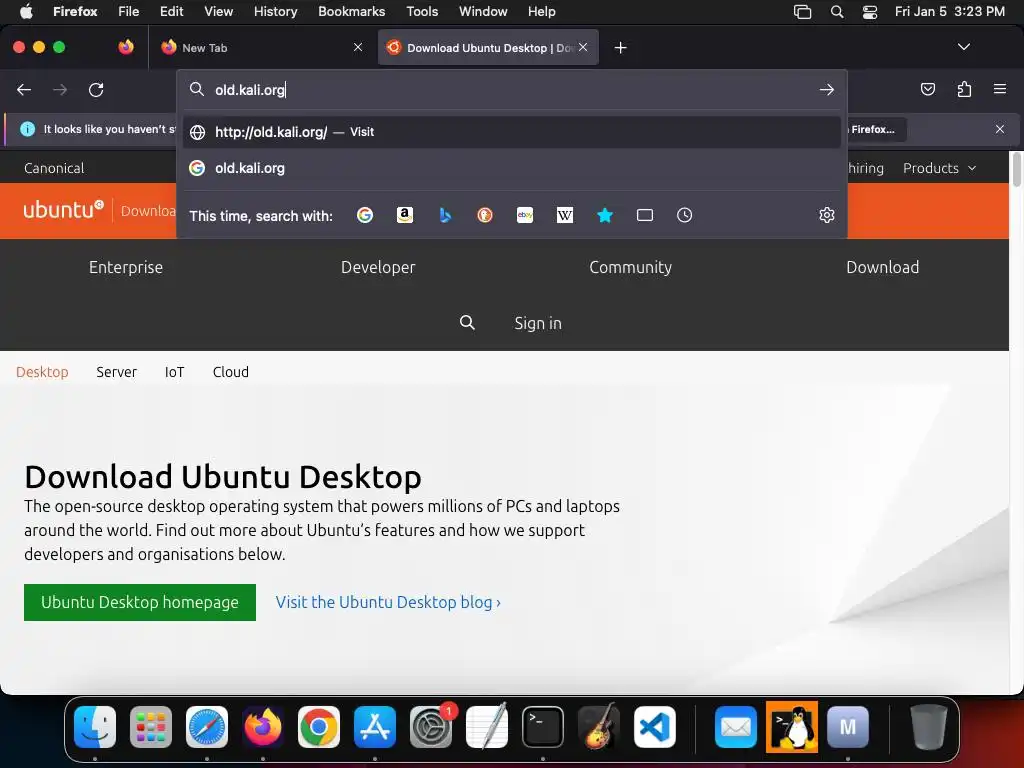The image size is (1024, 768).
Task: Open the list all tabs dropdown
Action: (x=963, y=47)
